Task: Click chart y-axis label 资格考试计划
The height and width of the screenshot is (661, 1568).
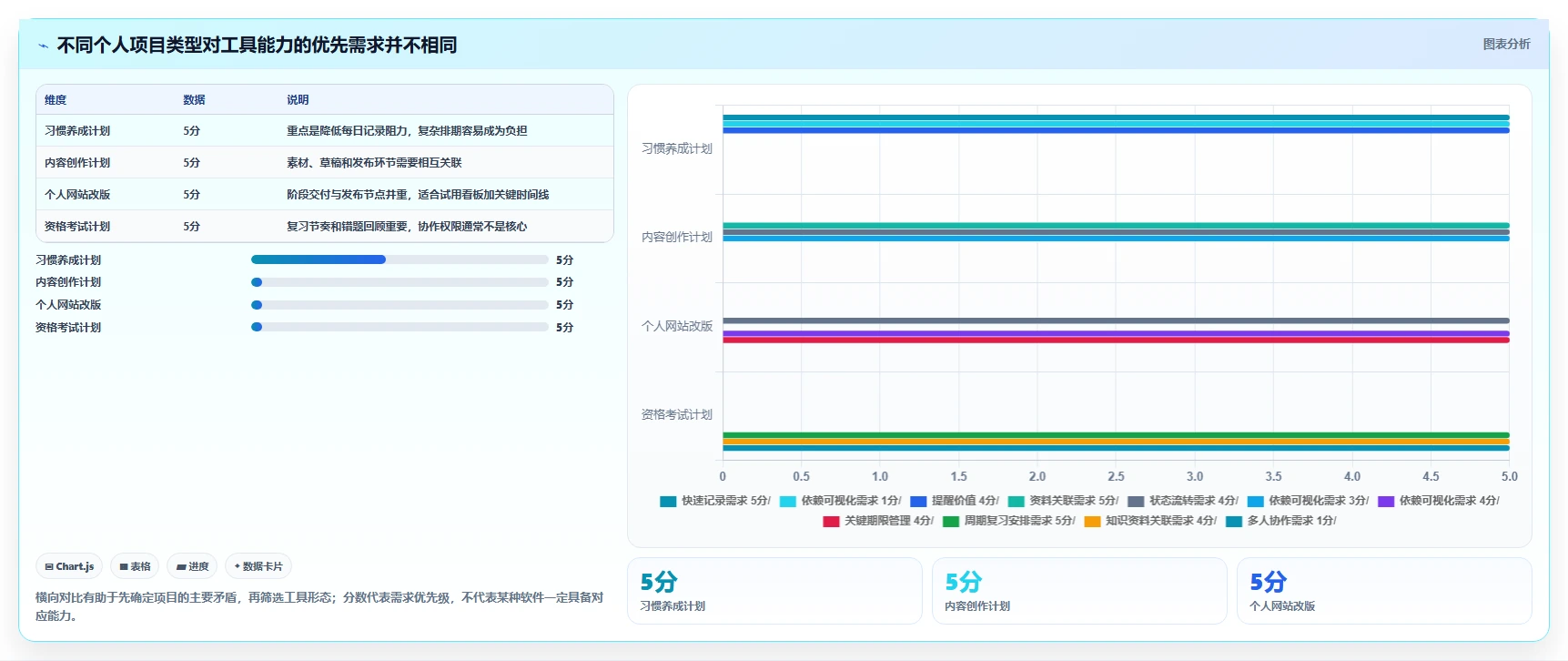Action: (x=677, y=414)
